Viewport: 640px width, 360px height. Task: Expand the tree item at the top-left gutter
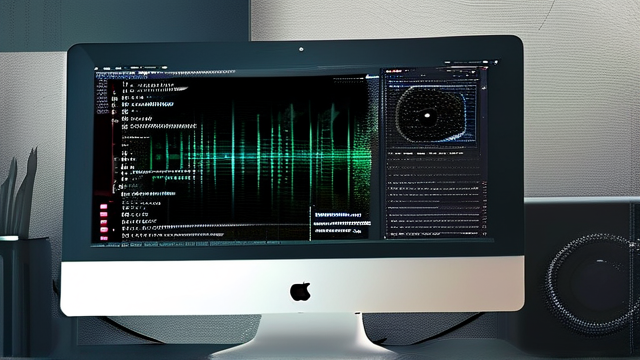pyautogui.click(x=115, y=93)
